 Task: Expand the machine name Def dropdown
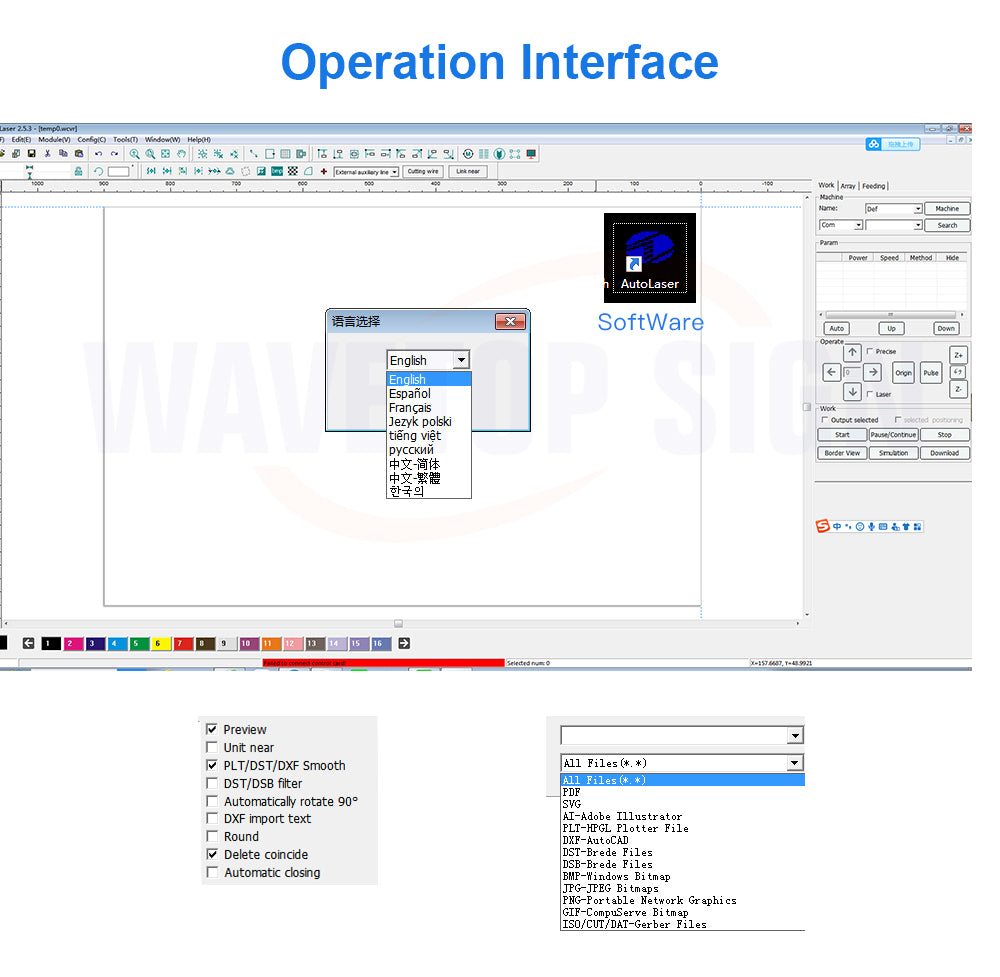point(917,209)
